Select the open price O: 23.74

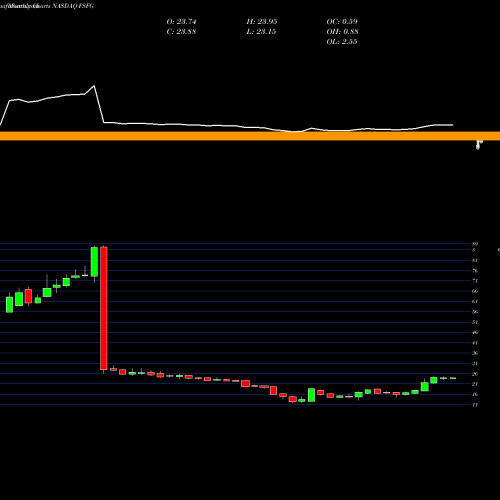pos(181,22)
